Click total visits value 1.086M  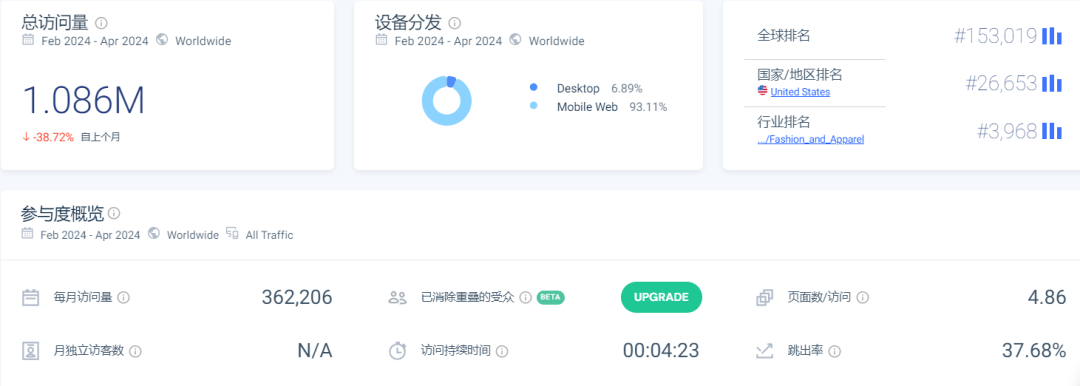tap(84, 101)
